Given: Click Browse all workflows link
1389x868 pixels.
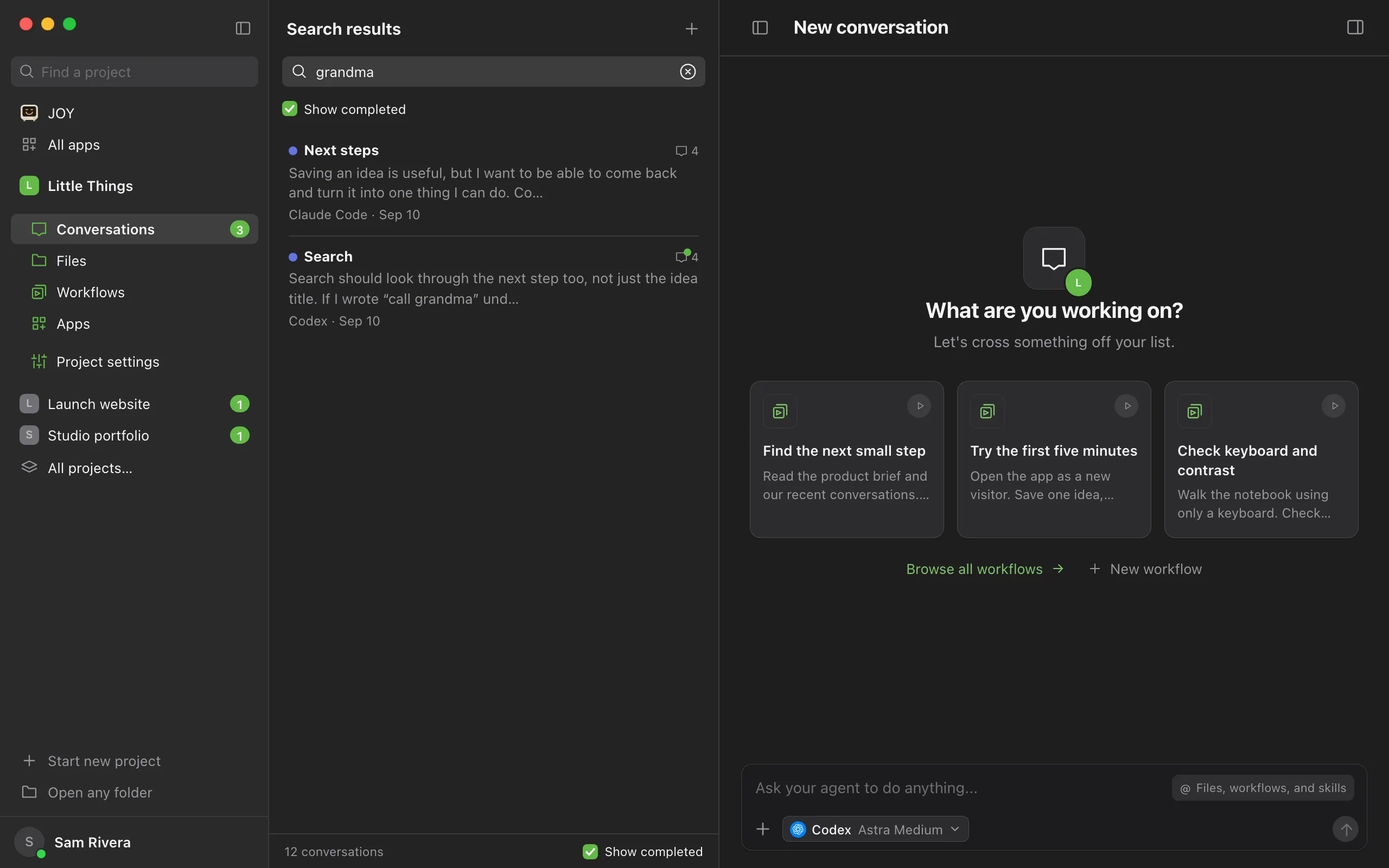Looking at the screenshot, I should point(985,569).
